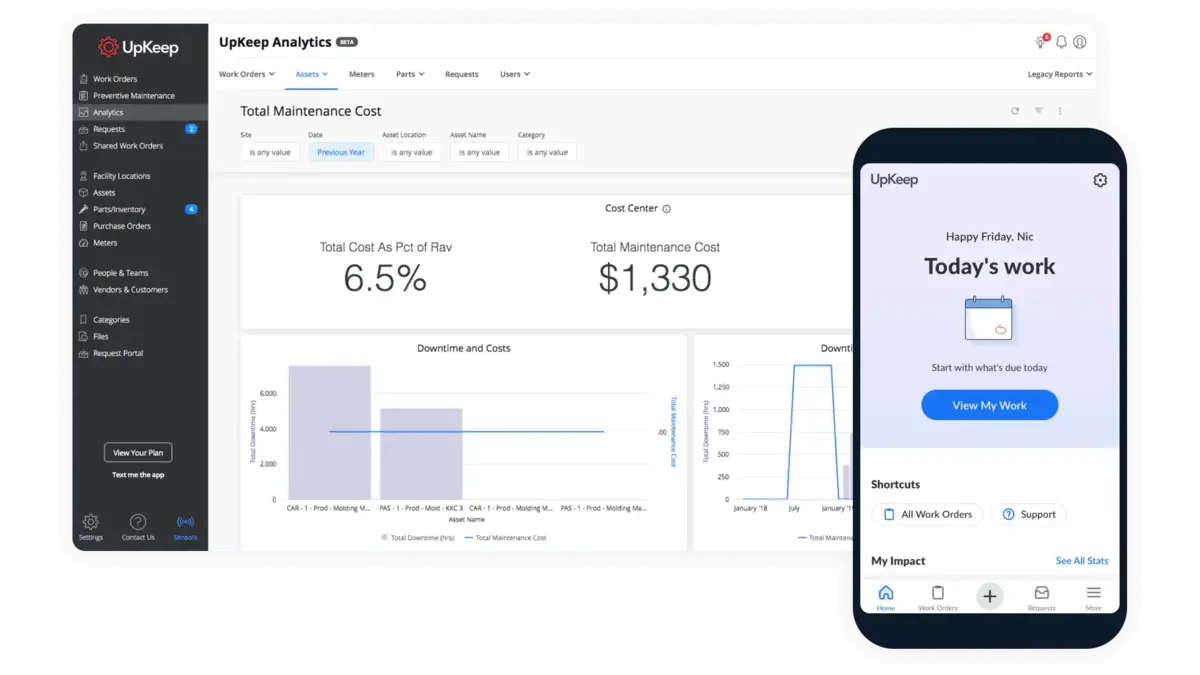Expand Users analytics dropdown
The height and width of the screenshot is (675, 1200).
515,74
